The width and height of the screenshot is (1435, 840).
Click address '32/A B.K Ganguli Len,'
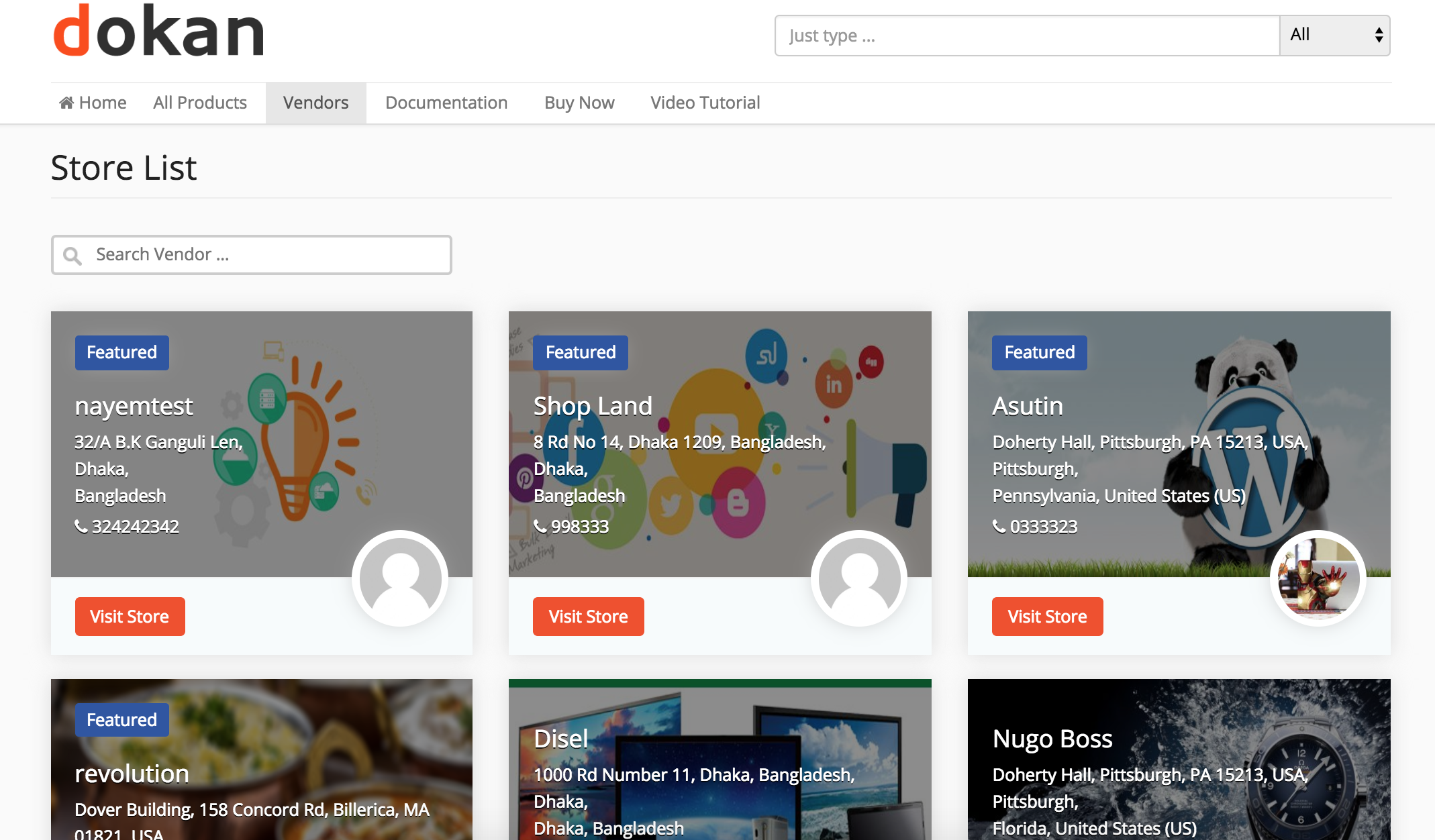158,443
